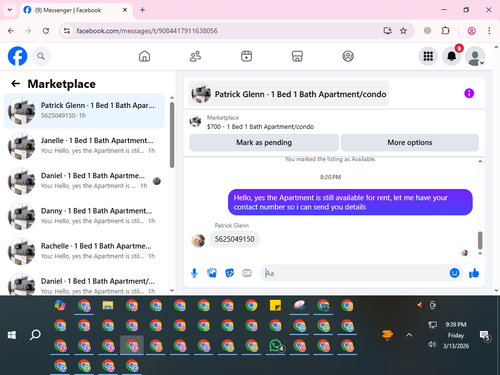Select the Messenger | Facebook tab
This screenshot has width=500, height=375.
click(x=76, y=10)
